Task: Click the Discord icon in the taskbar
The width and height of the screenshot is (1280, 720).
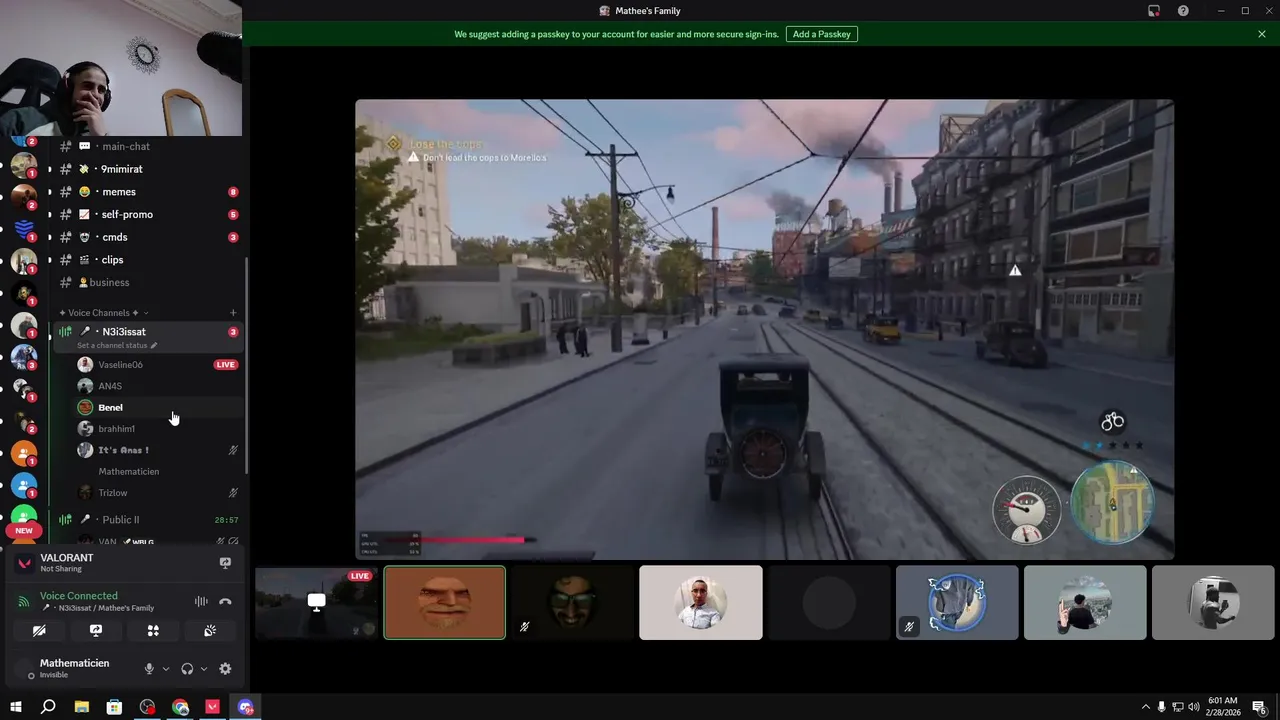Action: pyautogui.click(x=246, y=707)
